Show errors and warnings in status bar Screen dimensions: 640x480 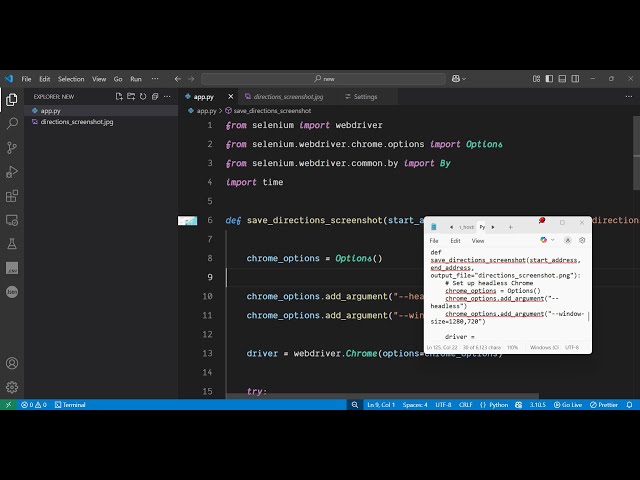click(34, 405)
